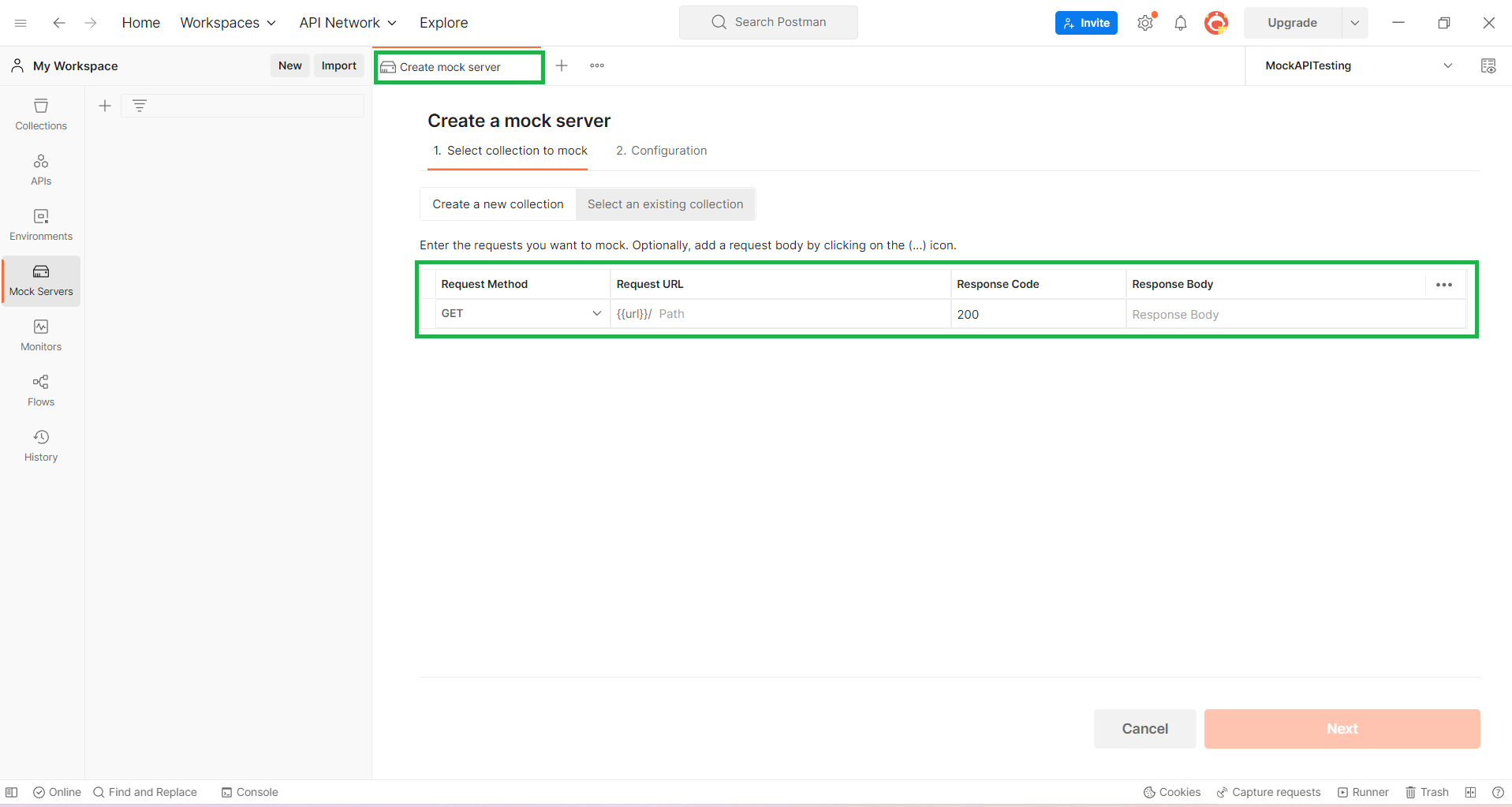Select Mock Servers in the sidebar
The height and width of the screenshot is (807, 1512).
click(41, 281)
